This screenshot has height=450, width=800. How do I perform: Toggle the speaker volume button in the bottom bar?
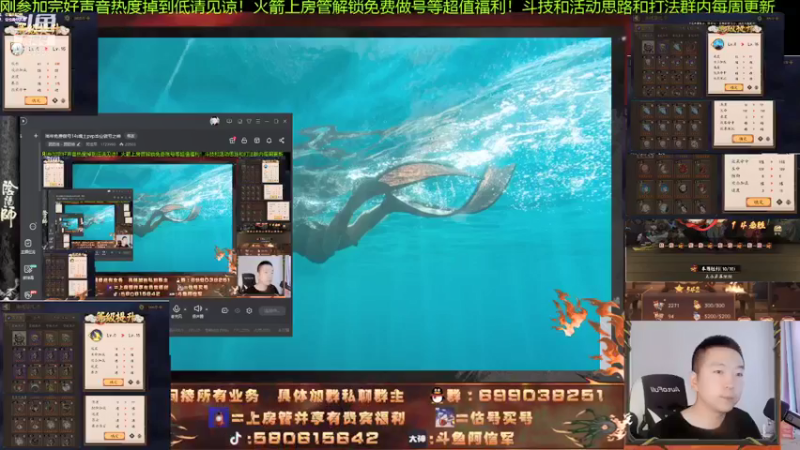click(x=198, y=309)
